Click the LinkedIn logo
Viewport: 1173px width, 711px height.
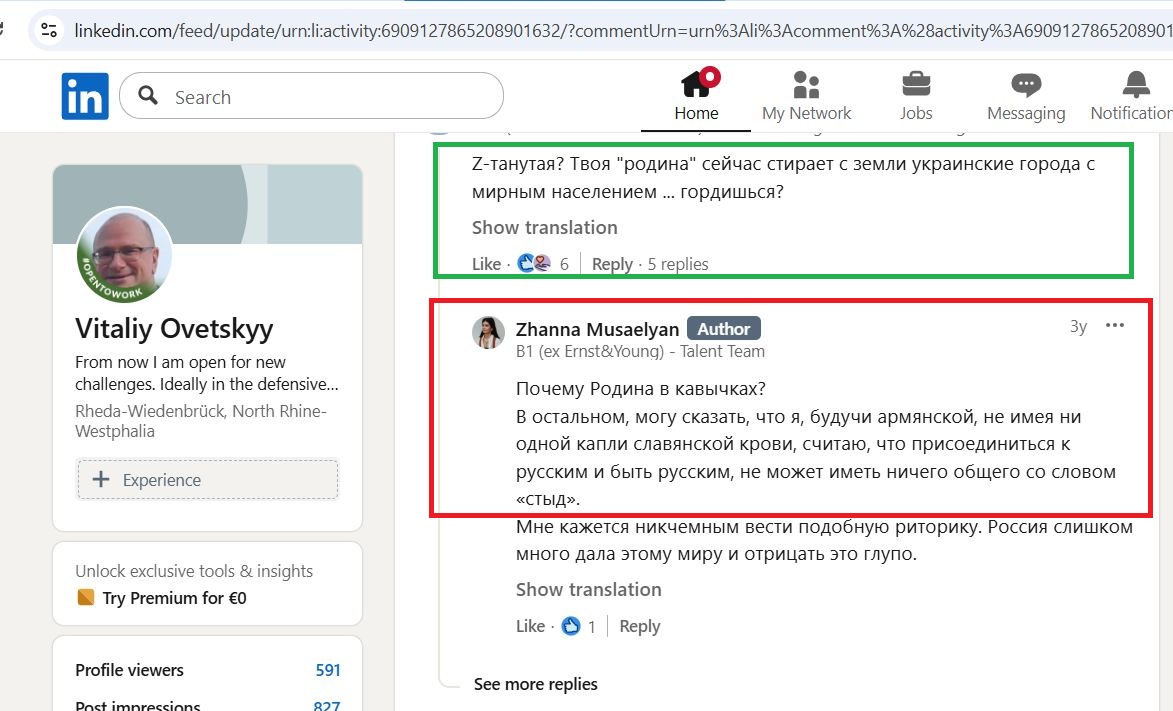click(84, 95)
